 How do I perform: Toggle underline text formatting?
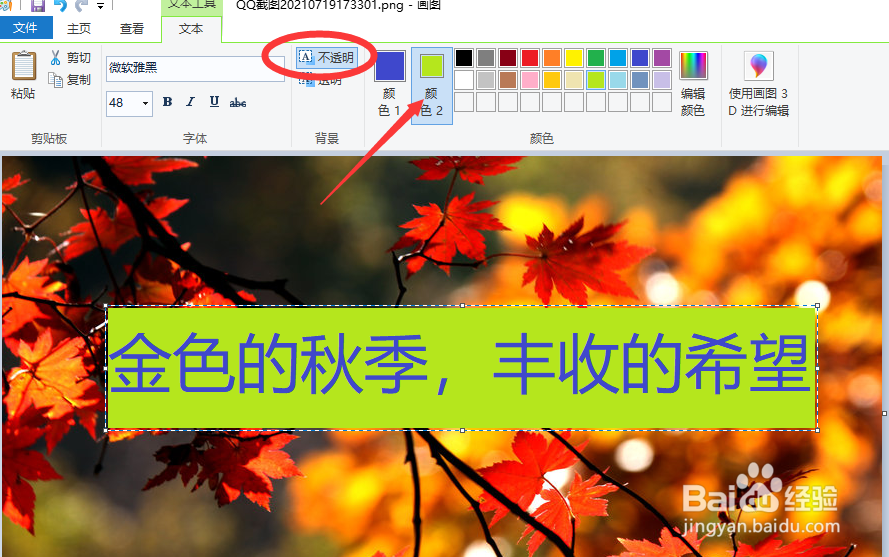(x=214, y=102)
